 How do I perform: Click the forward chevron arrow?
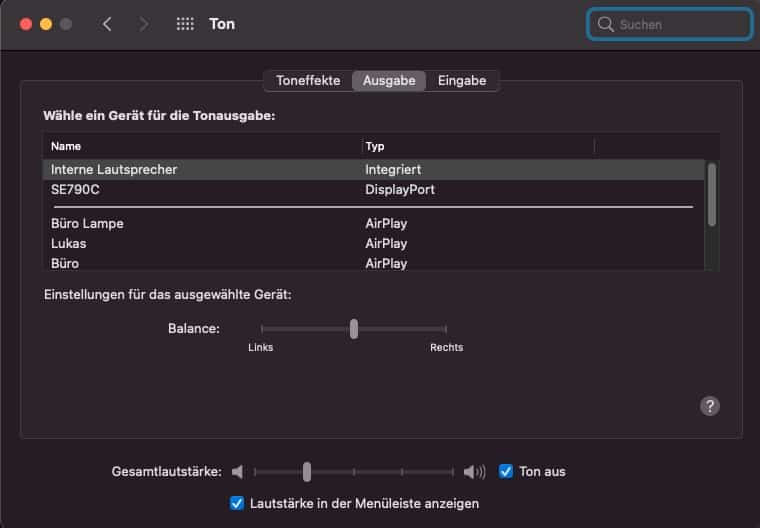[143, 24]
